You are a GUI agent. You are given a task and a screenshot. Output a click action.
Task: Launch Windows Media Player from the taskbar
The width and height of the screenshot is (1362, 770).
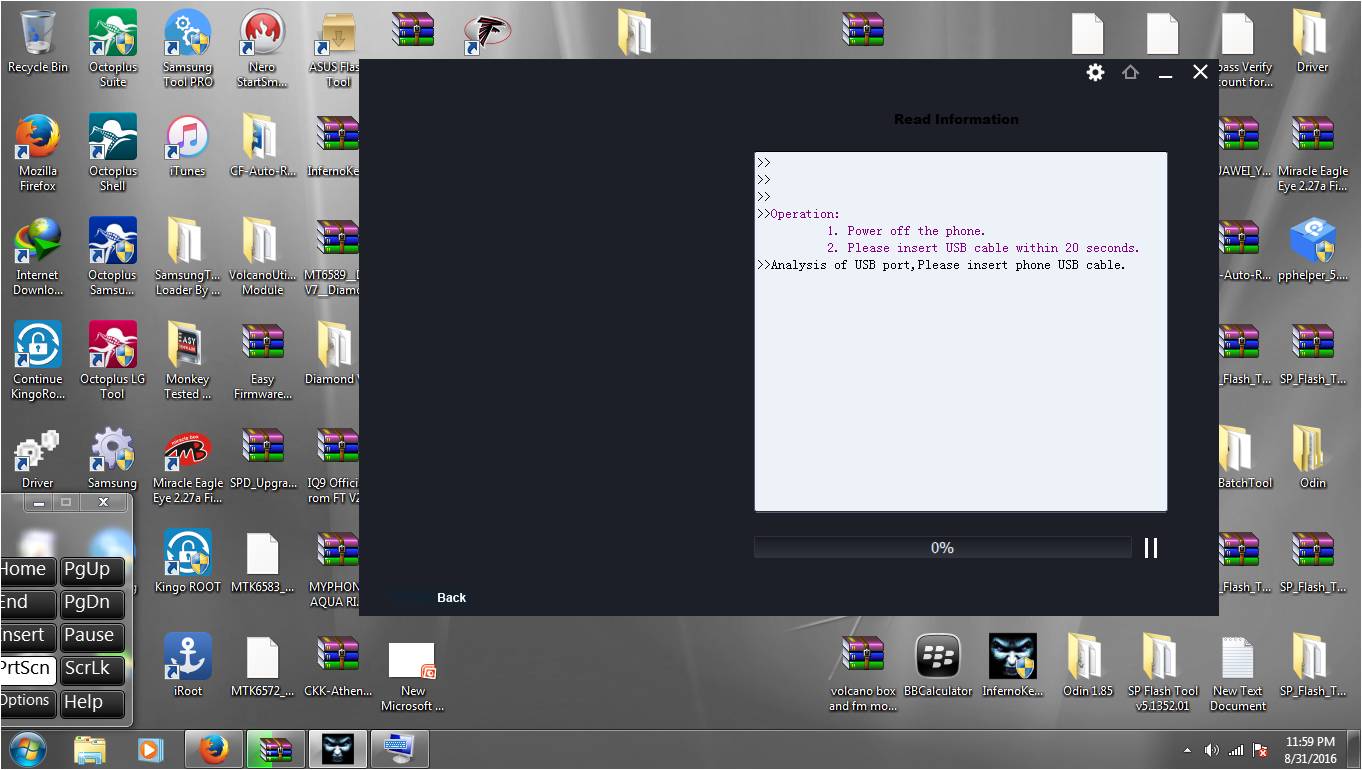[150, 749]
